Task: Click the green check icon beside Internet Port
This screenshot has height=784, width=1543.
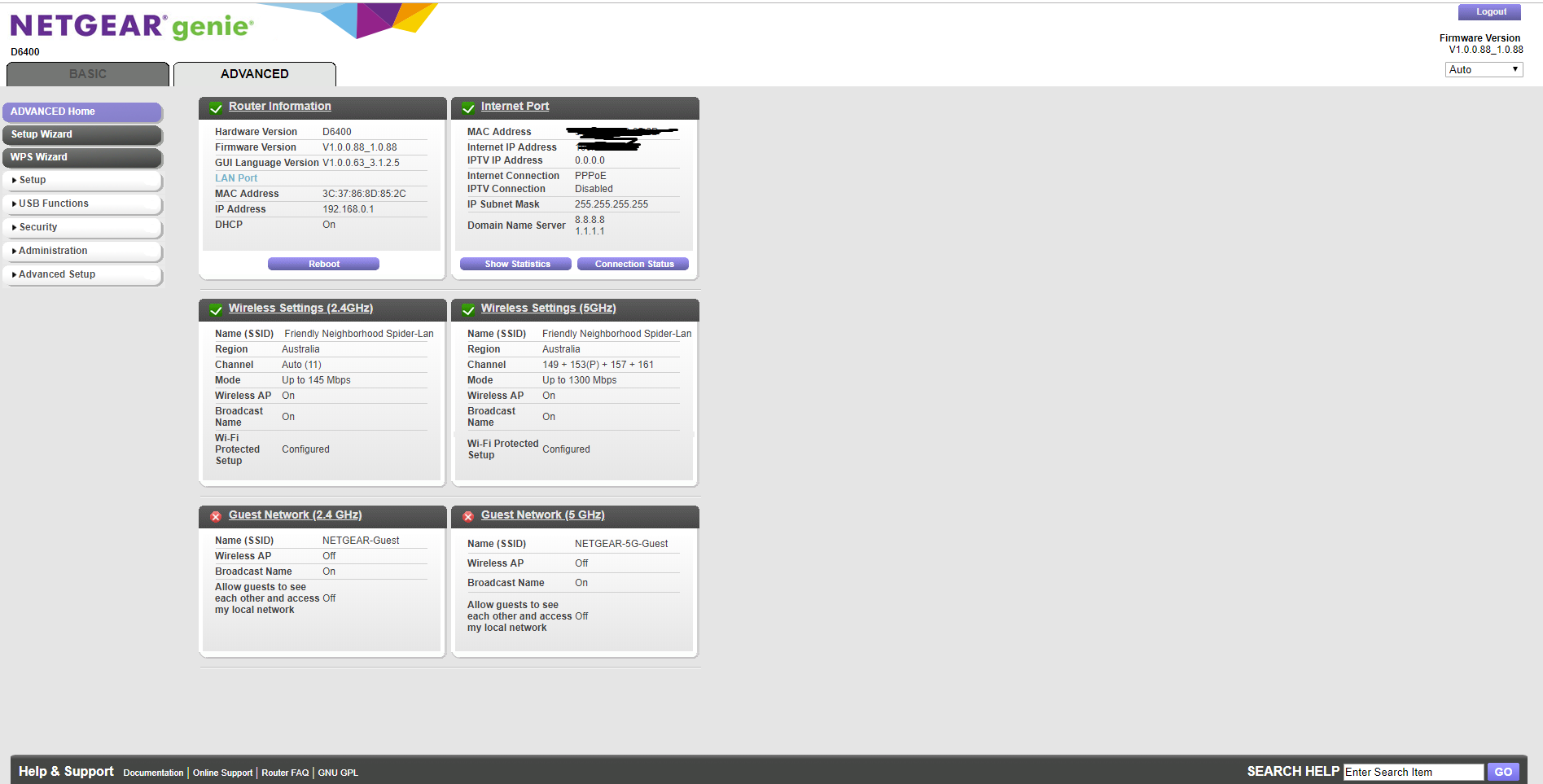Action: (x=468, y=107)
